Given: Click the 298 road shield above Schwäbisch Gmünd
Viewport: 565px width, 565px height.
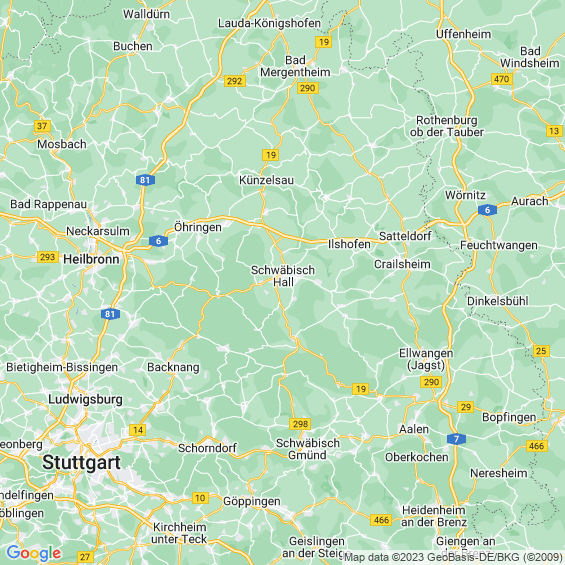Looking at the screenshot, I should 300,424.
